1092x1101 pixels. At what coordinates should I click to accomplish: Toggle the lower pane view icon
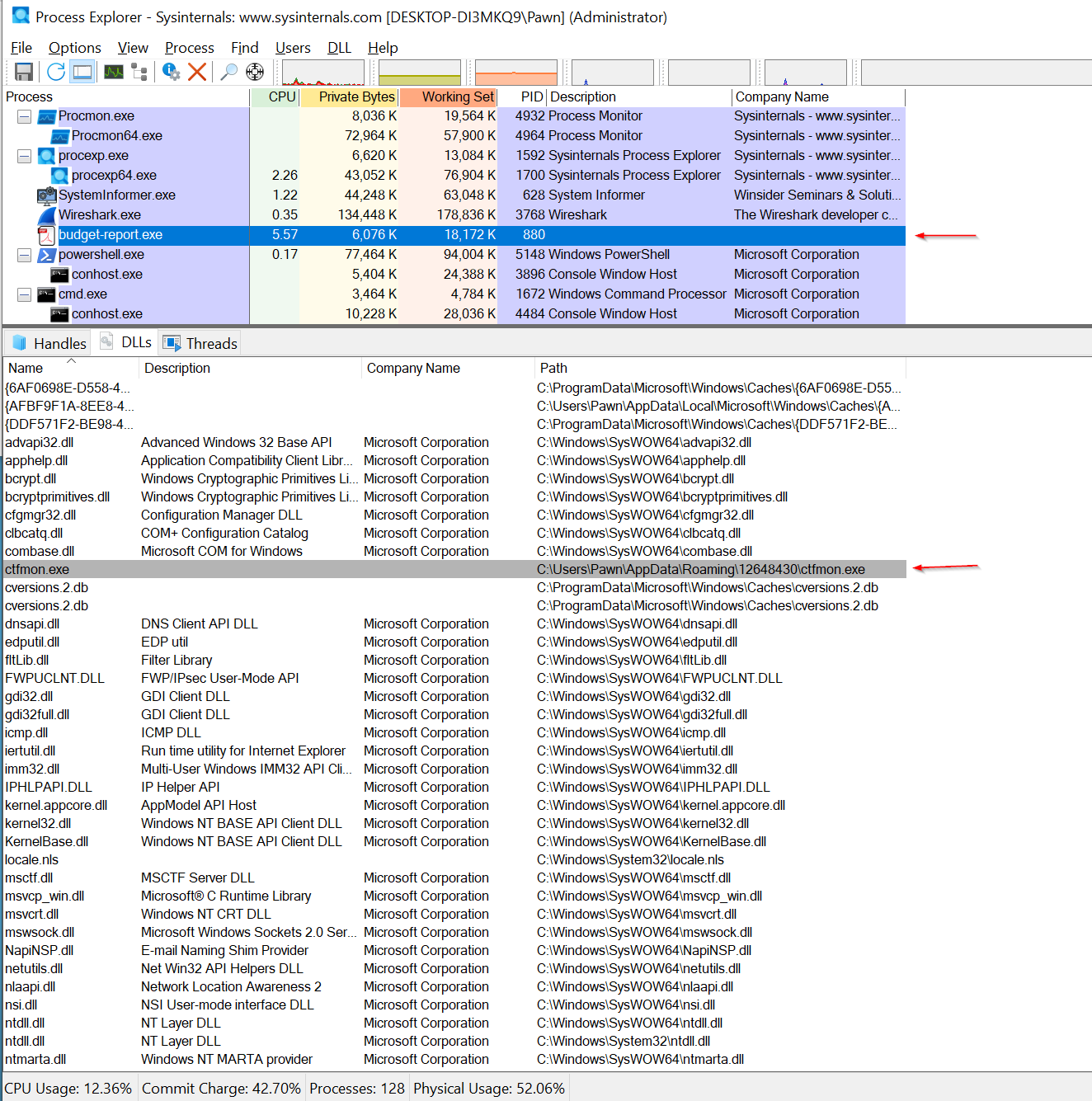pyautogui.click(x=82, y=72)
